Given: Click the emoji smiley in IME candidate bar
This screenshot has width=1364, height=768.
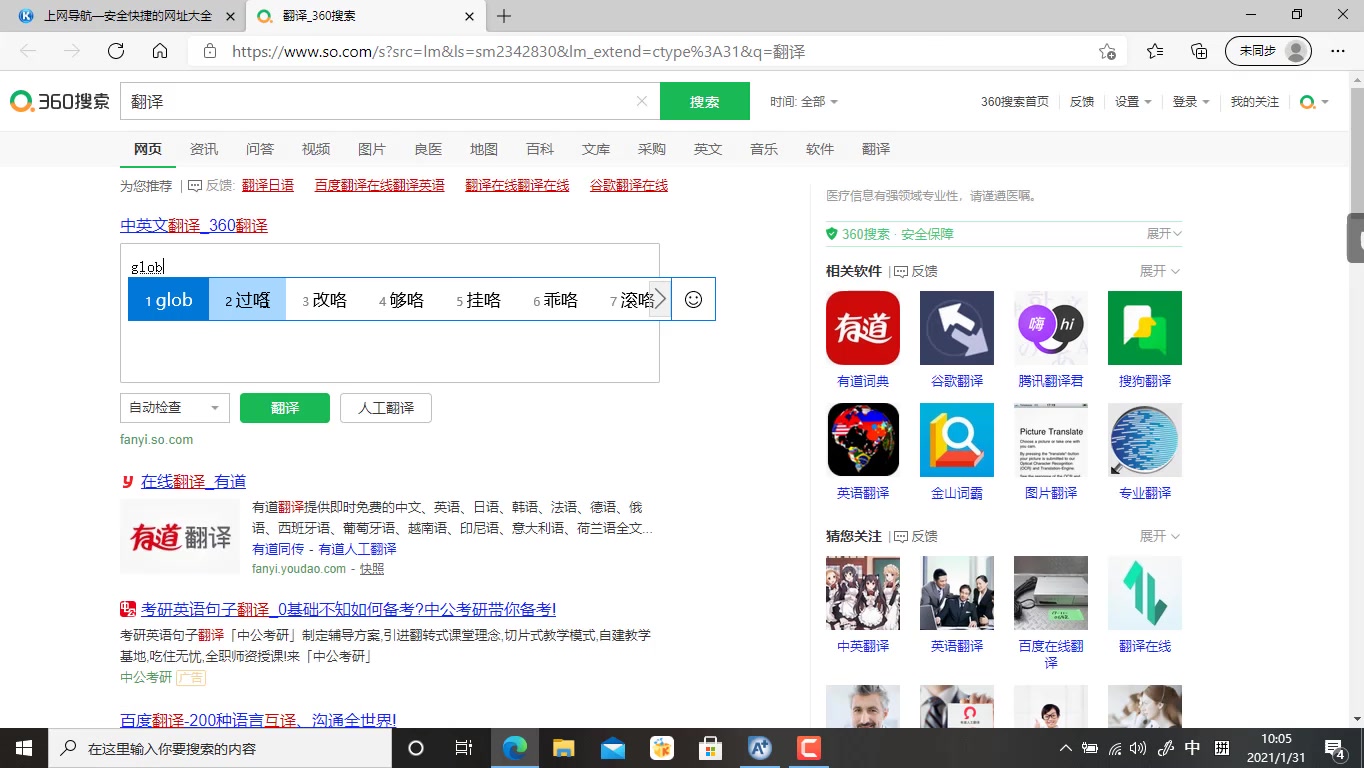Looking at the screenshot, I should (693, 299).
